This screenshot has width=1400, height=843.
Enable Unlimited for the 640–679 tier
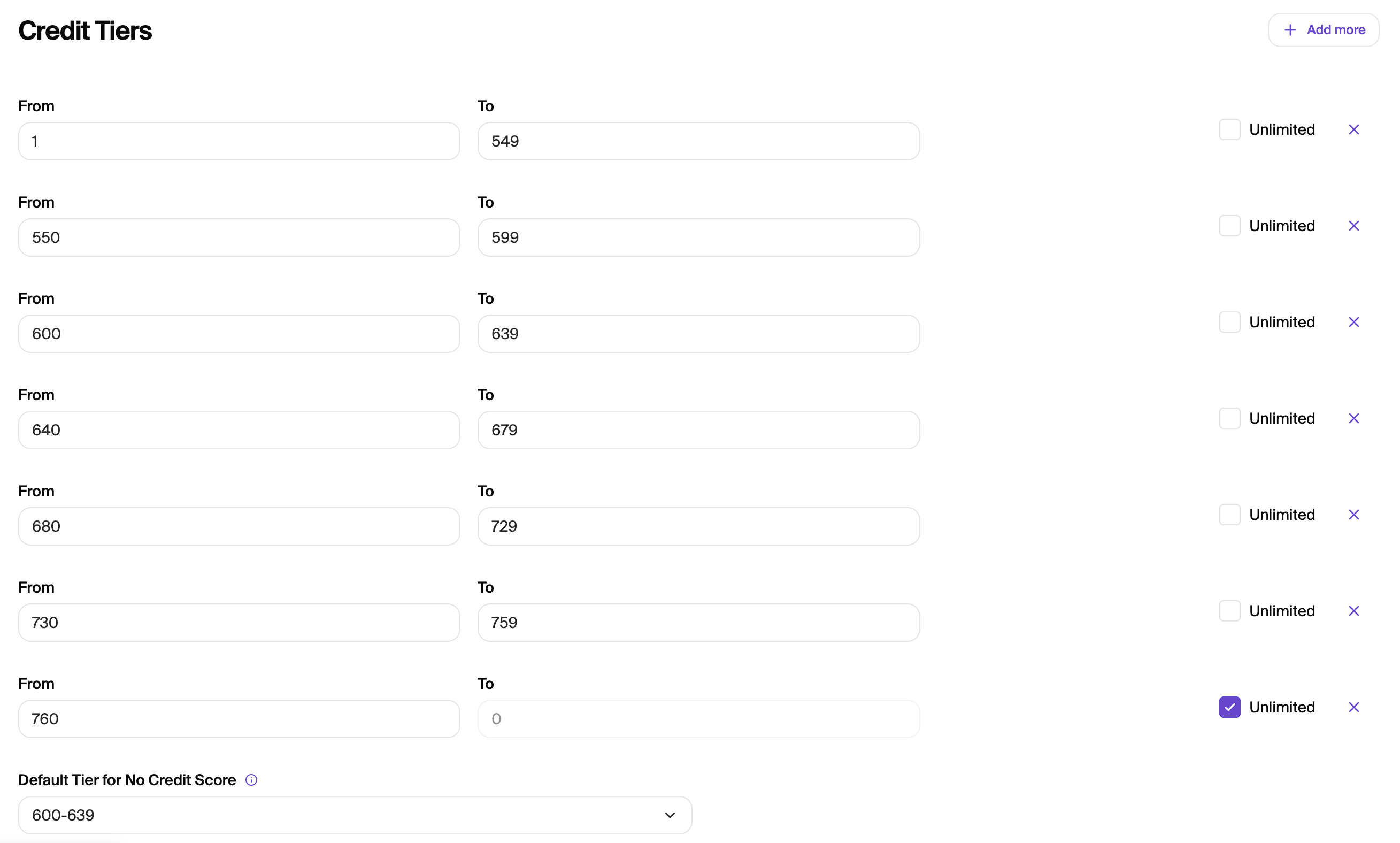pos(1230,418)
